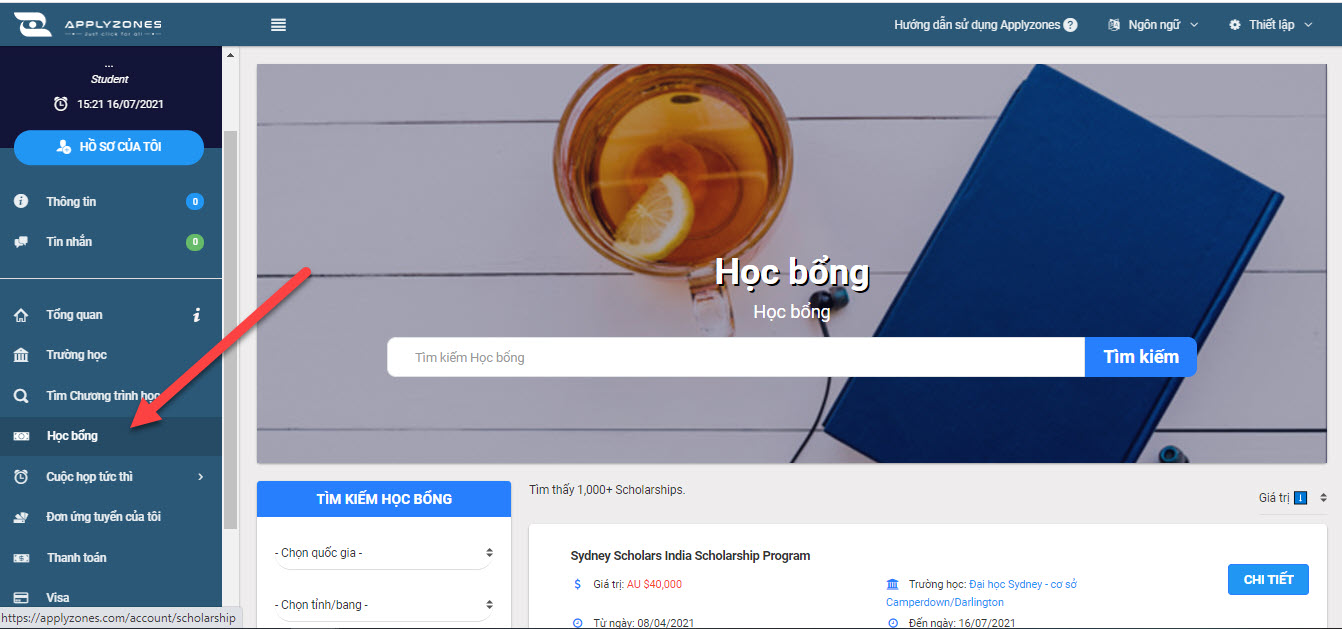Open the hamburger menu icon
The image size is (1342, 629).
coord(279,25)
